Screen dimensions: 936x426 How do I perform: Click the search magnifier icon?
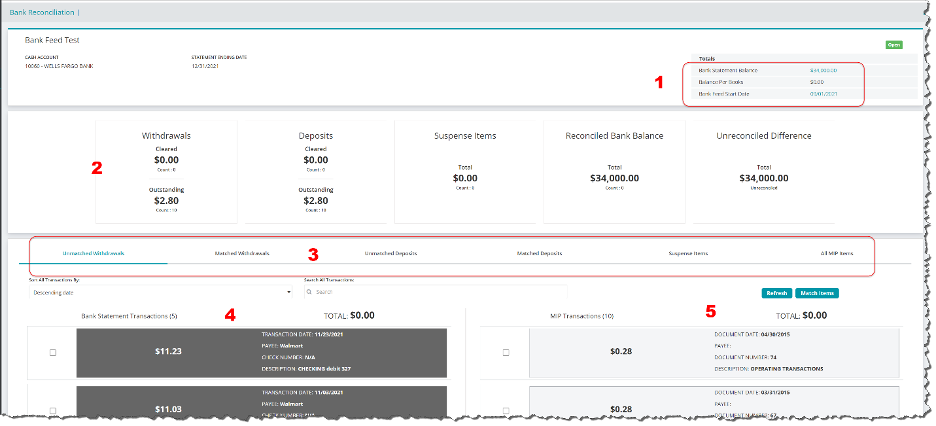click(310, 292)
